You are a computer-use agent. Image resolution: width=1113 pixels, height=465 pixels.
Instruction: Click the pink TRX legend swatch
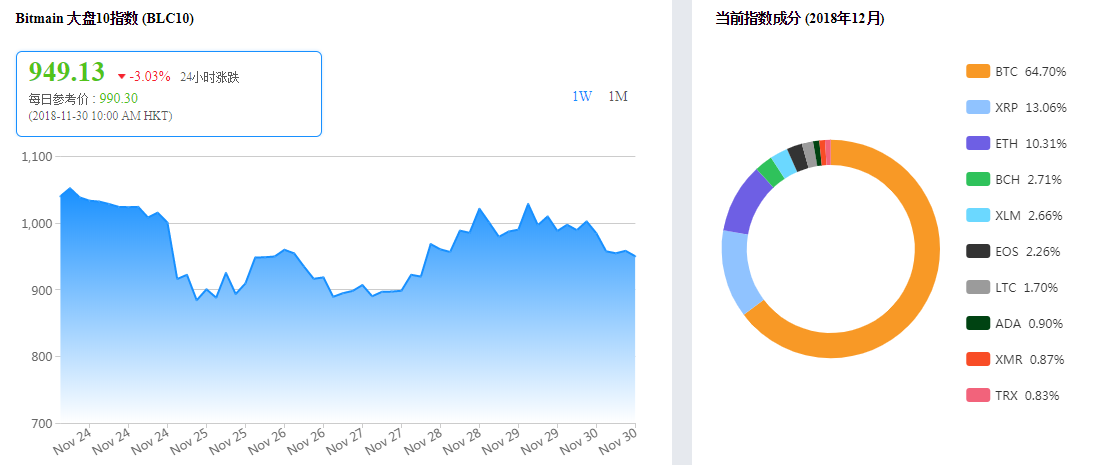pos(978,395)
